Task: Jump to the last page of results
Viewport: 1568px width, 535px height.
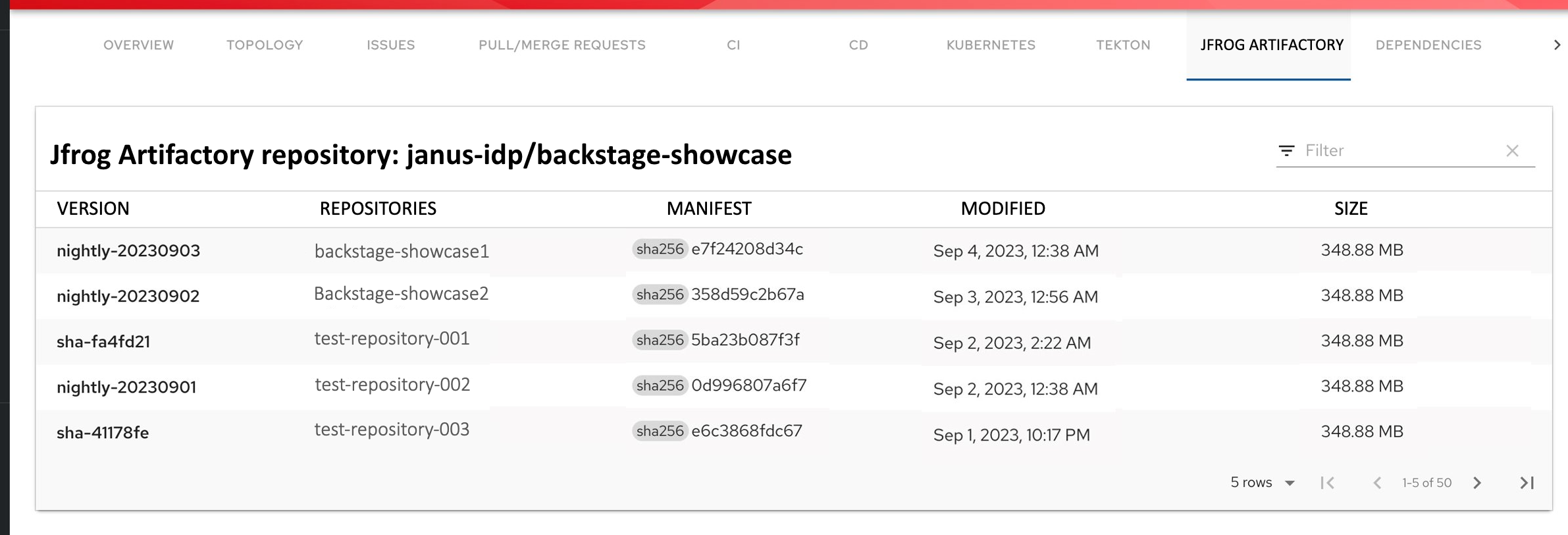Action: tap(1527, 483)
